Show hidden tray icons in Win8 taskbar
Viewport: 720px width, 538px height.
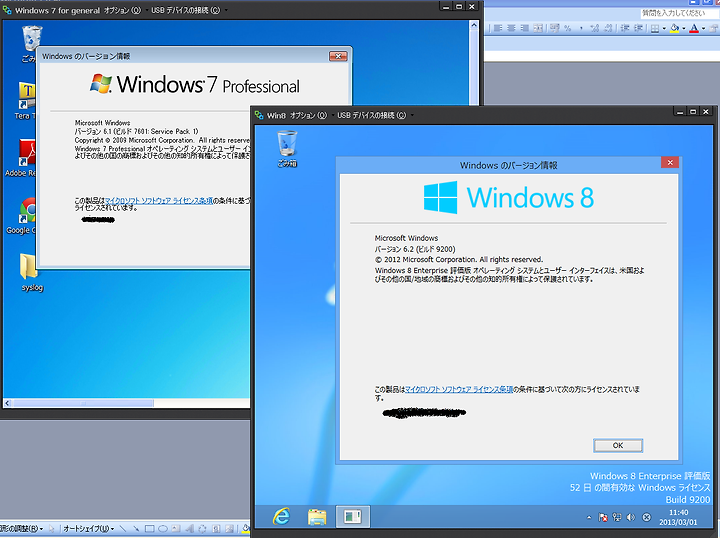[x=589, y=517]
